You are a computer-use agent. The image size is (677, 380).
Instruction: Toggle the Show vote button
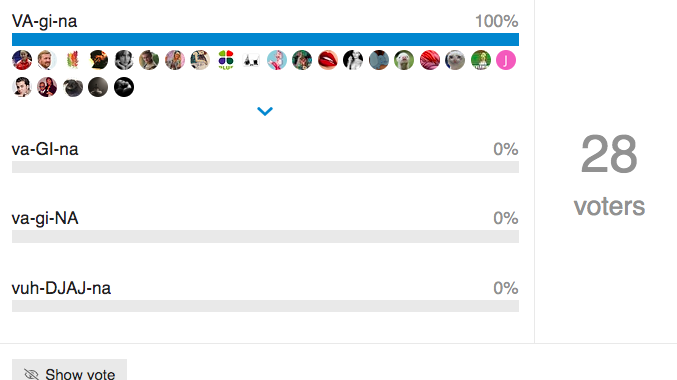(x=70, y=370)
